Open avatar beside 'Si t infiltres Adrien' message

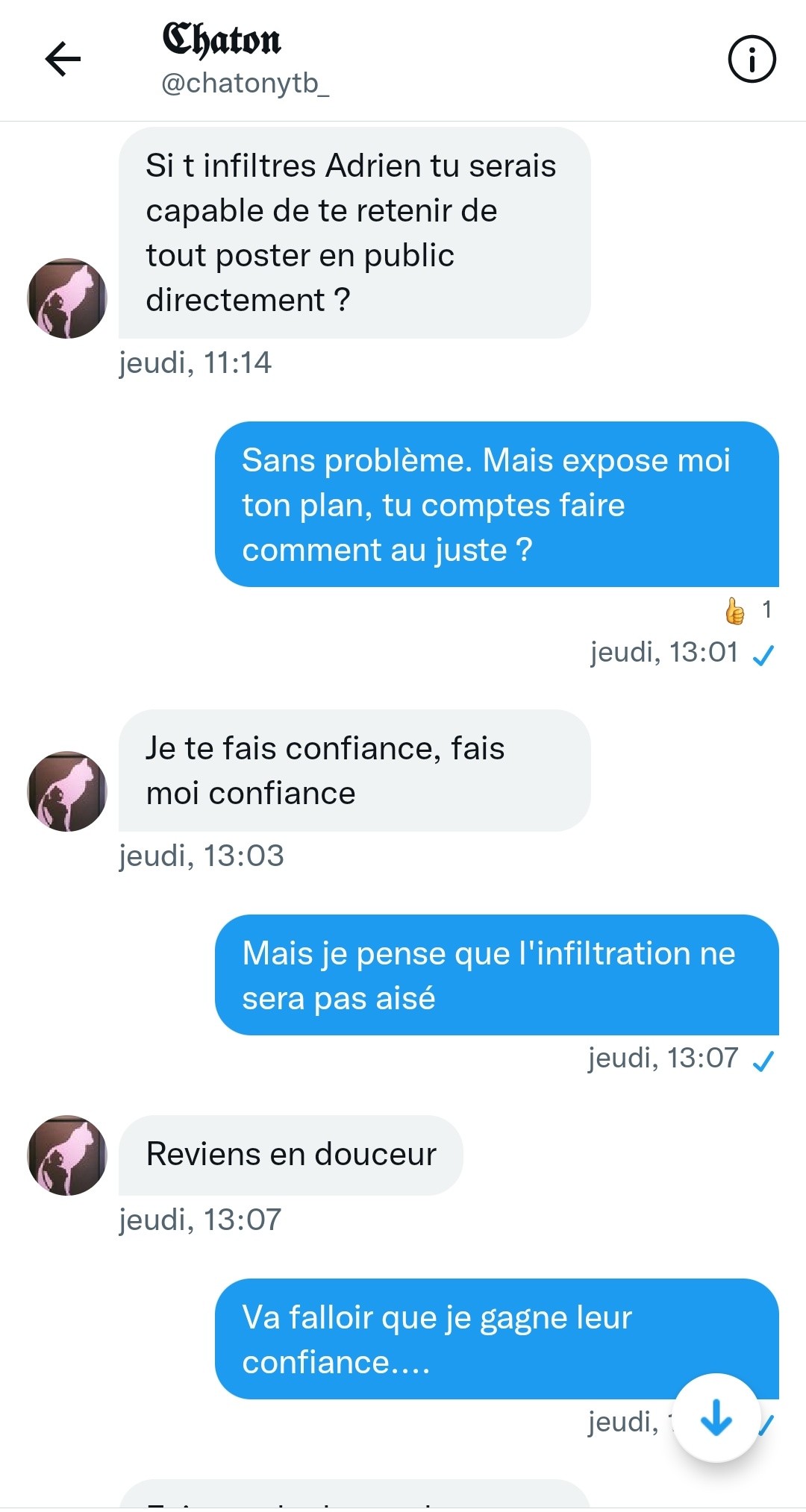(x=67, y=298)
